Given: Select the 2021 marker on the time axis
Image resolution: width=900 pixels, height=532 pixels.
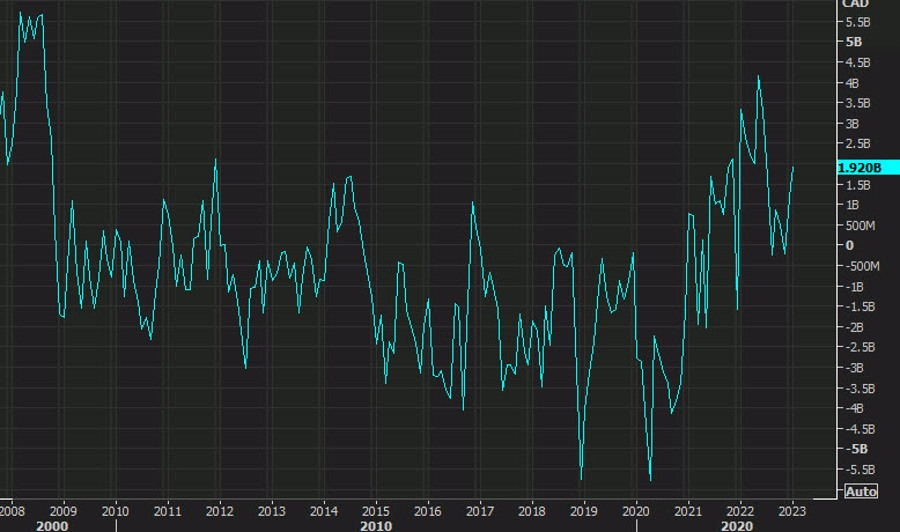Looking at the screenshot, I should pos(688,508).
